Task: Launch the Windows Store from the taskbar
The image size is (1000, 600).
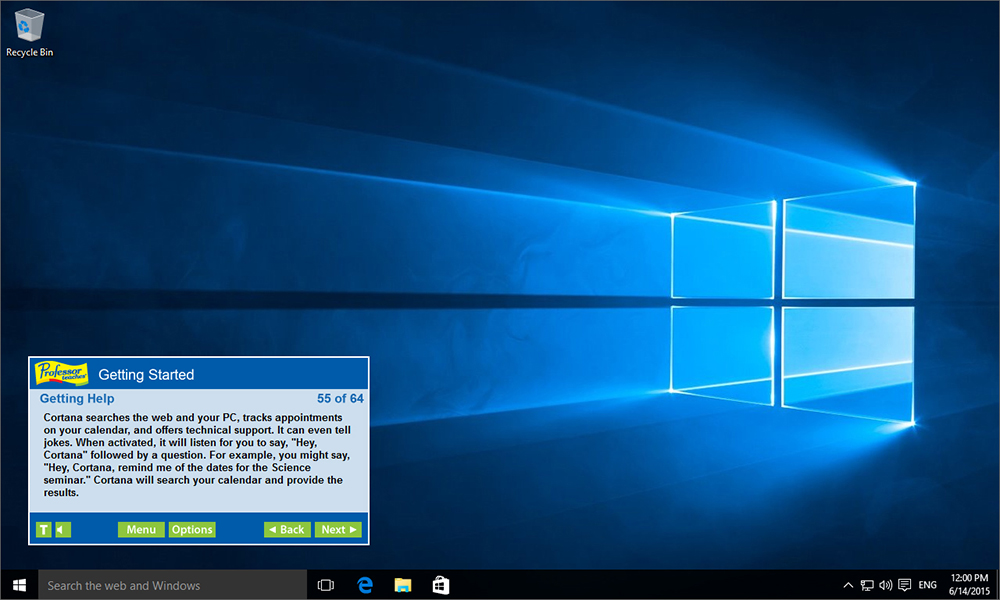Action: coord(439,584)
